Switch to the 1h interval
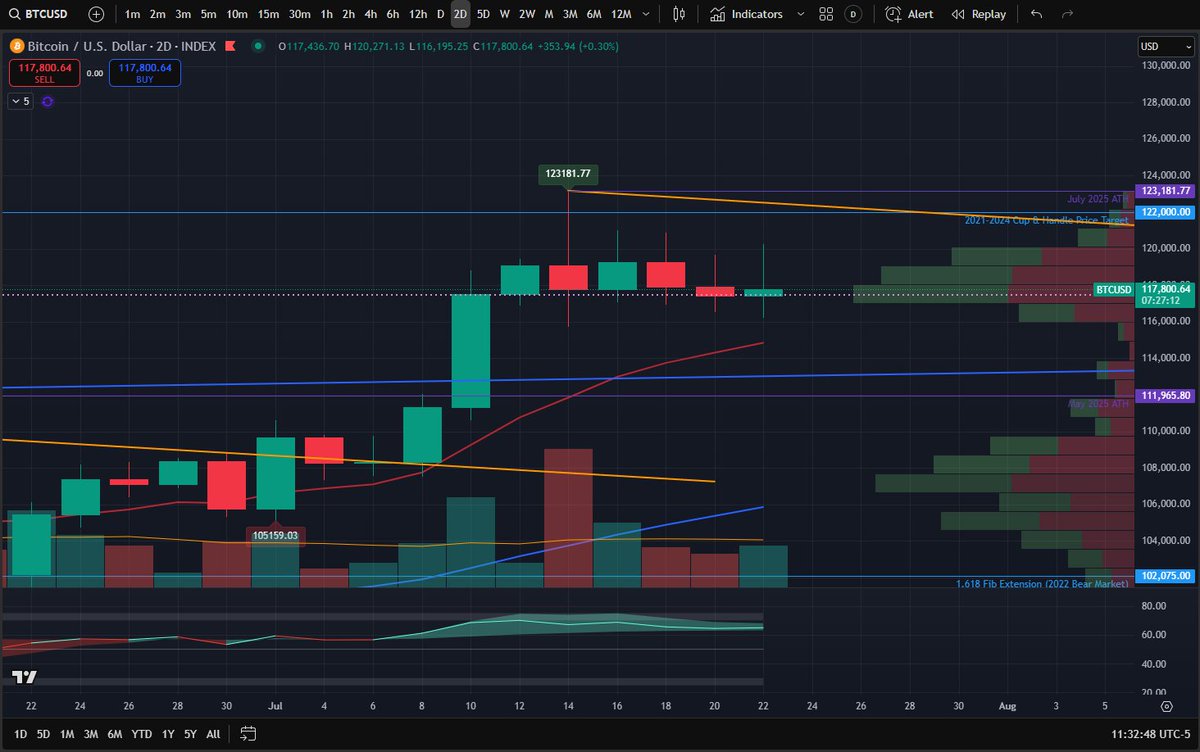1200x752 pixels. tap(326, 14)
